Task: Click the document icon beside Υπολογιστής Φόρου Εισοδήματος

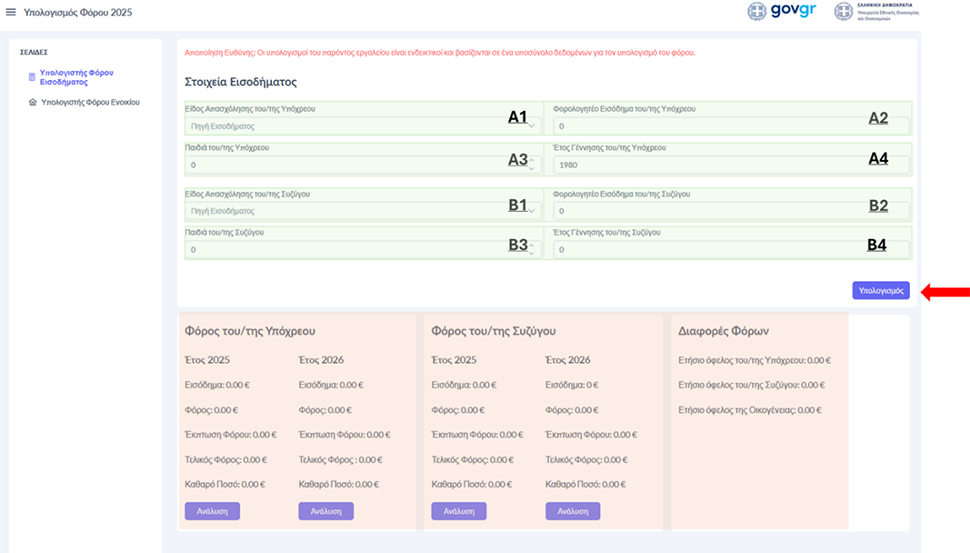Action: (32, 77)
